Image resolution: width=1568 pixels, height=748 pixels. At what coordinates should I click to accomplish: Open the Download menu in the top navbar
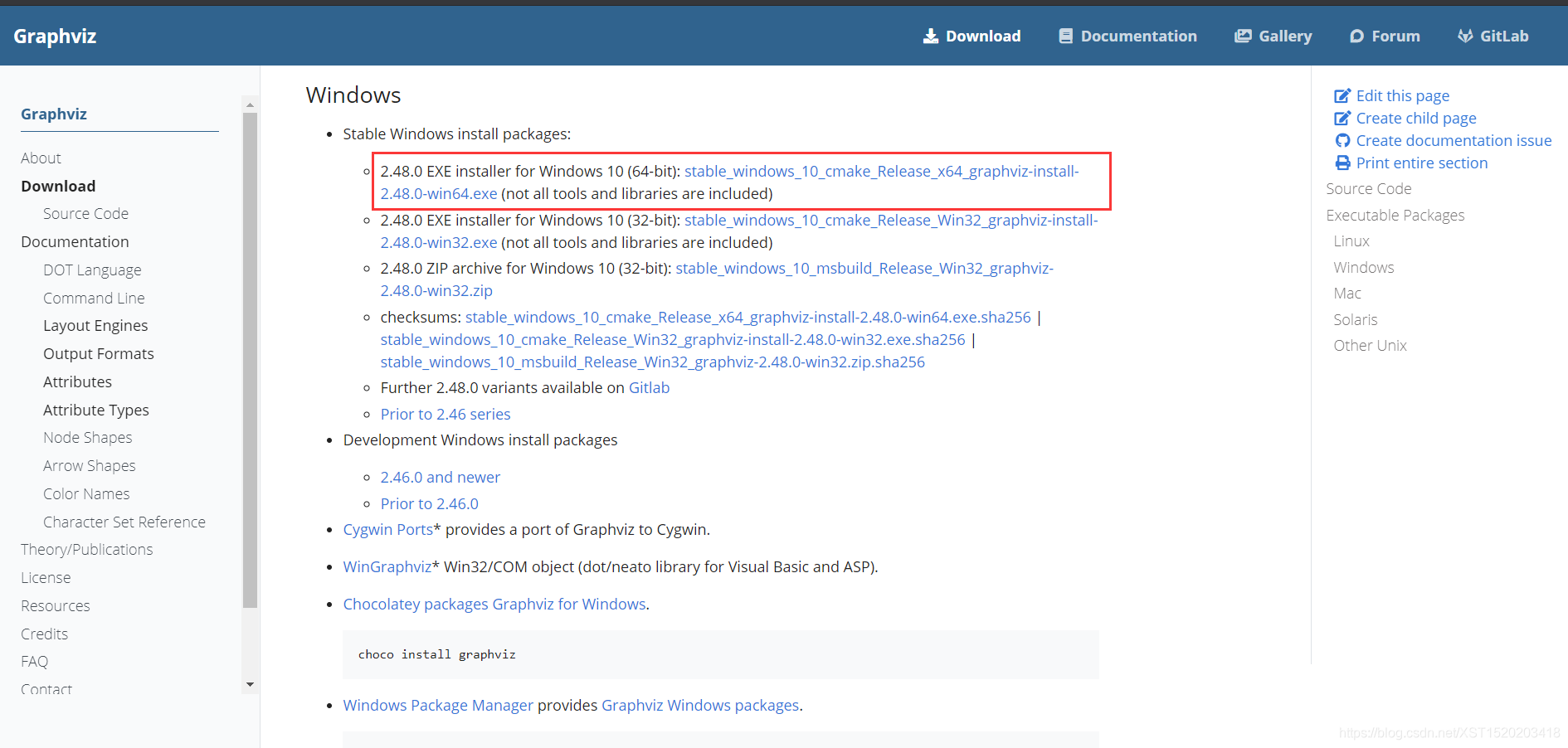(x=972, y=36)
